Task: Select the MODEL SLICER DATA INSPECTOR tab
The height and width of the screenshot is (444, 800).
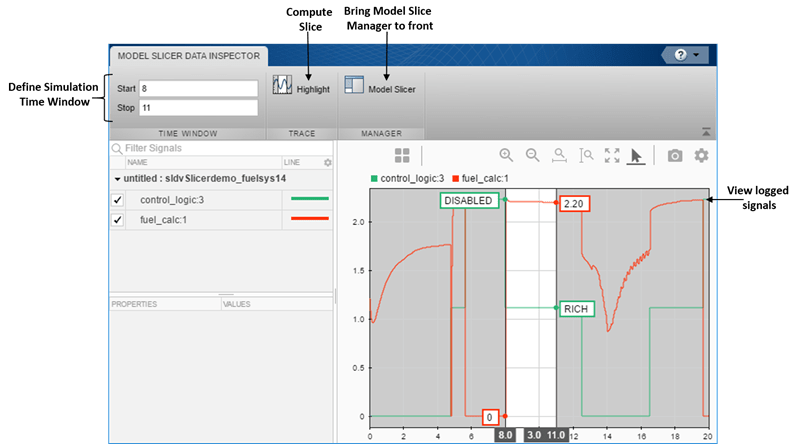Action: (x=188, y=56)
